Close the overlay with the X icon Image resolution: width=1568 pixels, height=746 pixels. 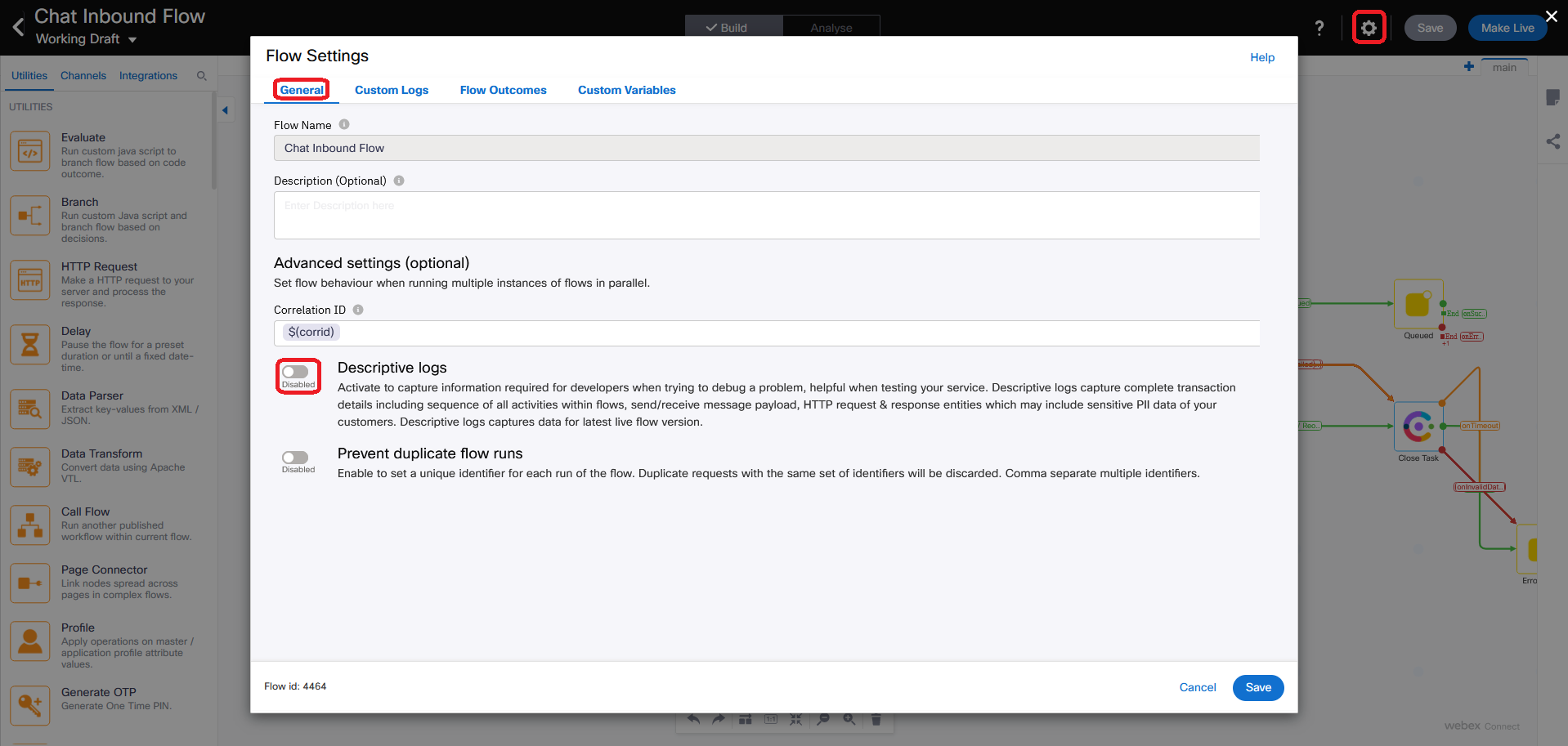pyautogui.click(x=1551, y=16)
